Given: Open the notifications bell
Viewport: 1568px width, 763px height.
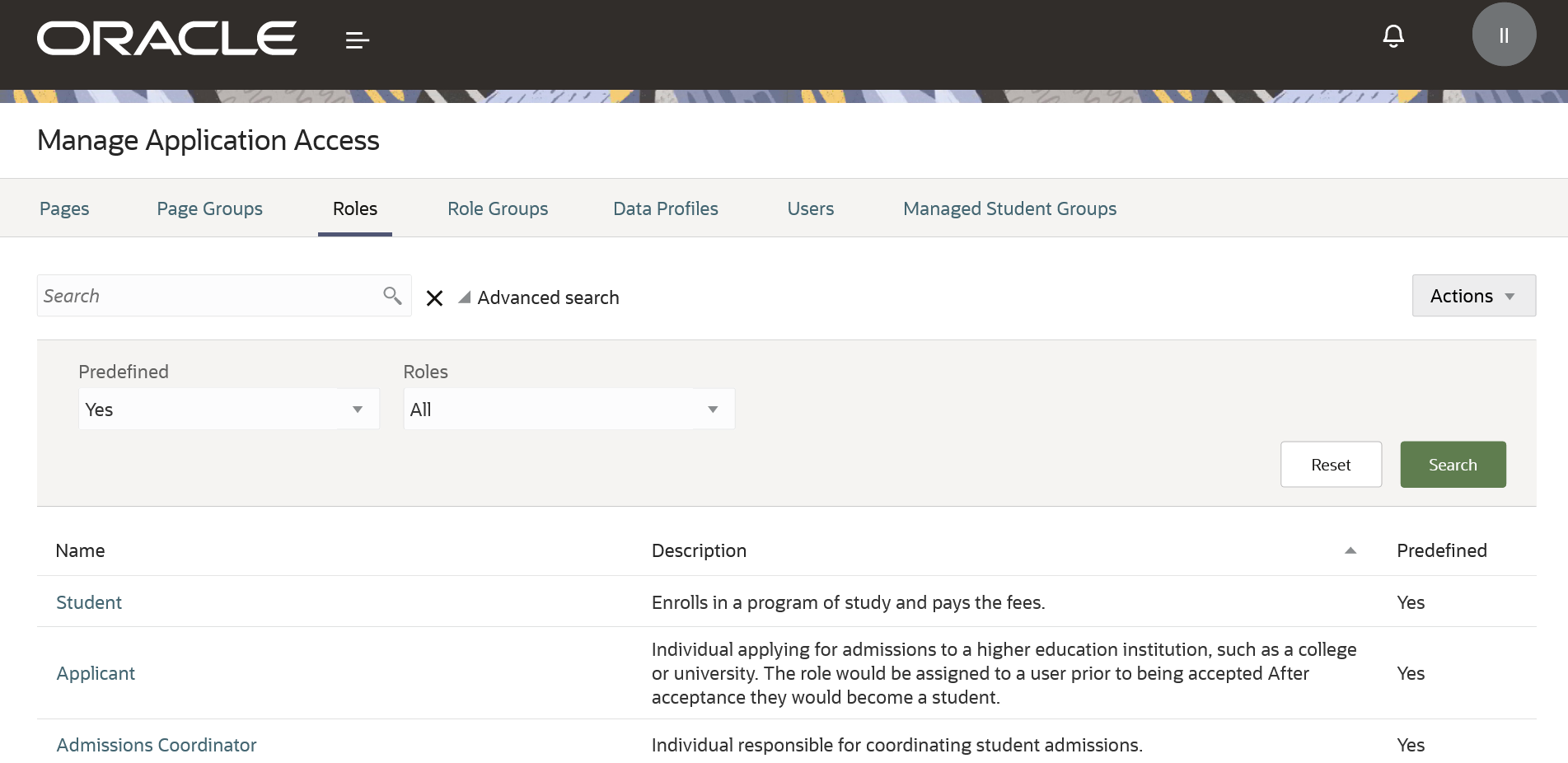Looking at the screenshot, I should [x=1392, y=36].
